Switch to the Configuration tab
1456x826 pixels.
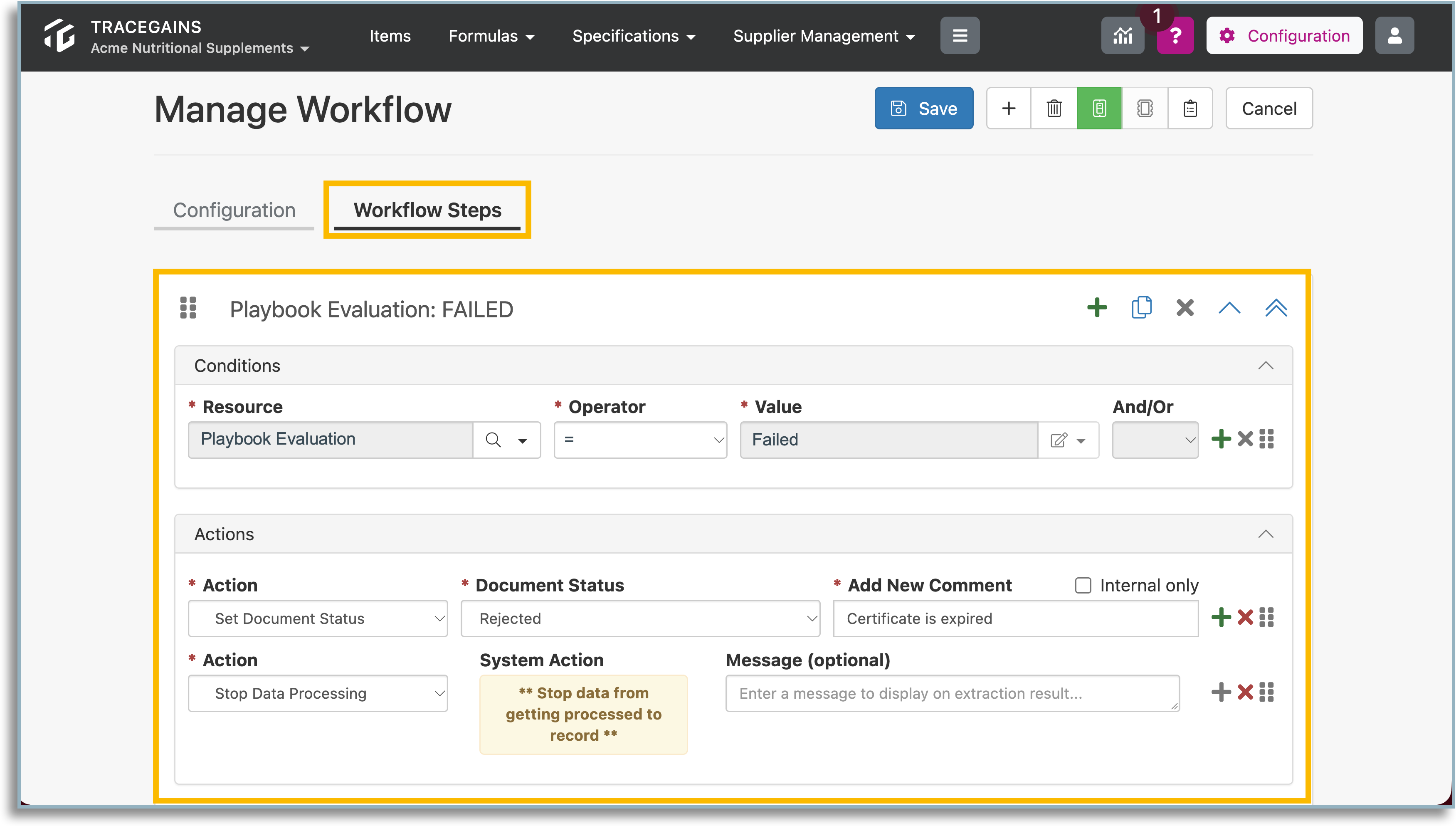coord(234,210)
